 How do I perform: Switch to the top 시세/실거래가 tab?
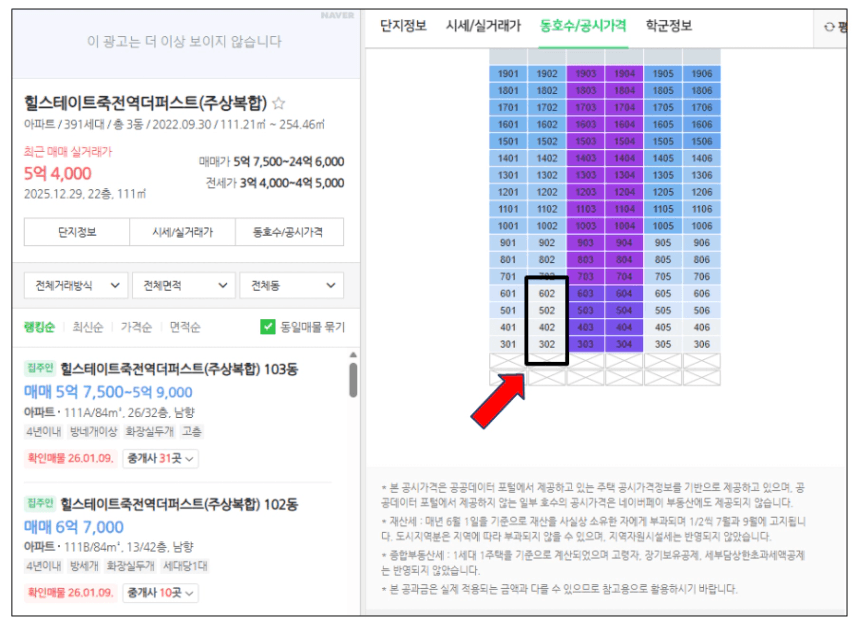[484, 26]
